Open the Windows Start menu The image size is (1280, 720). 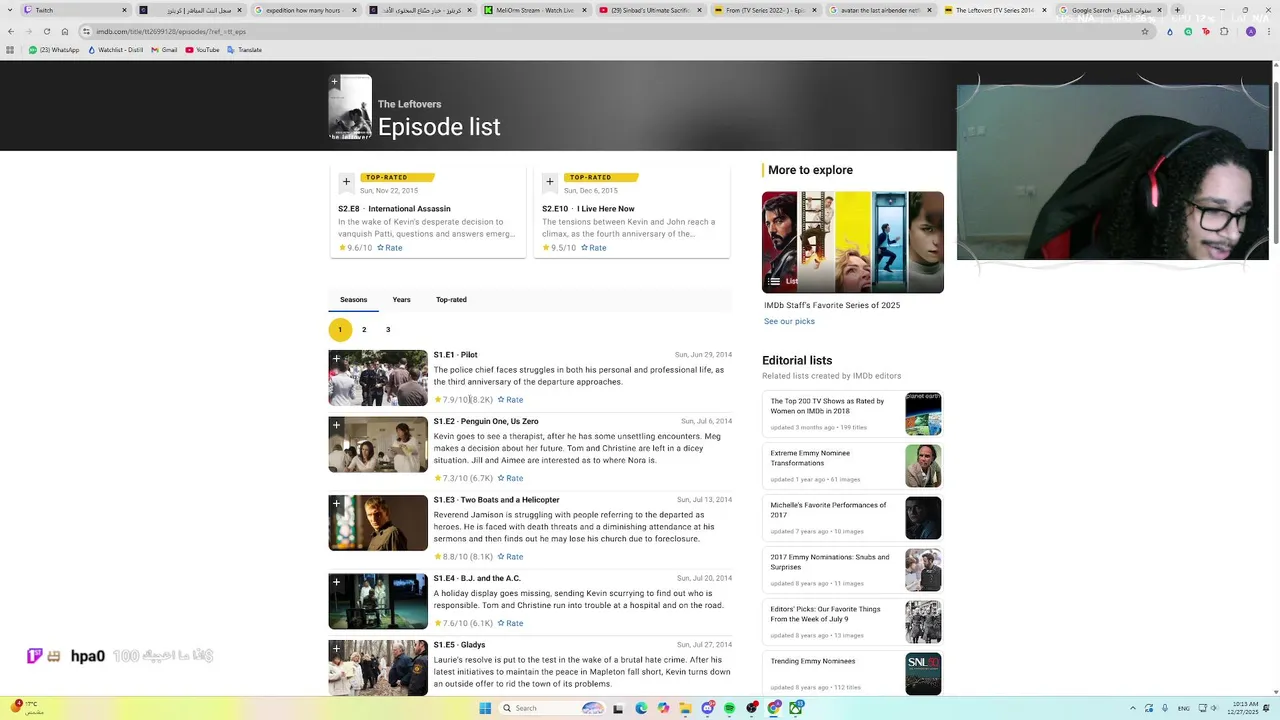(485, 708)
